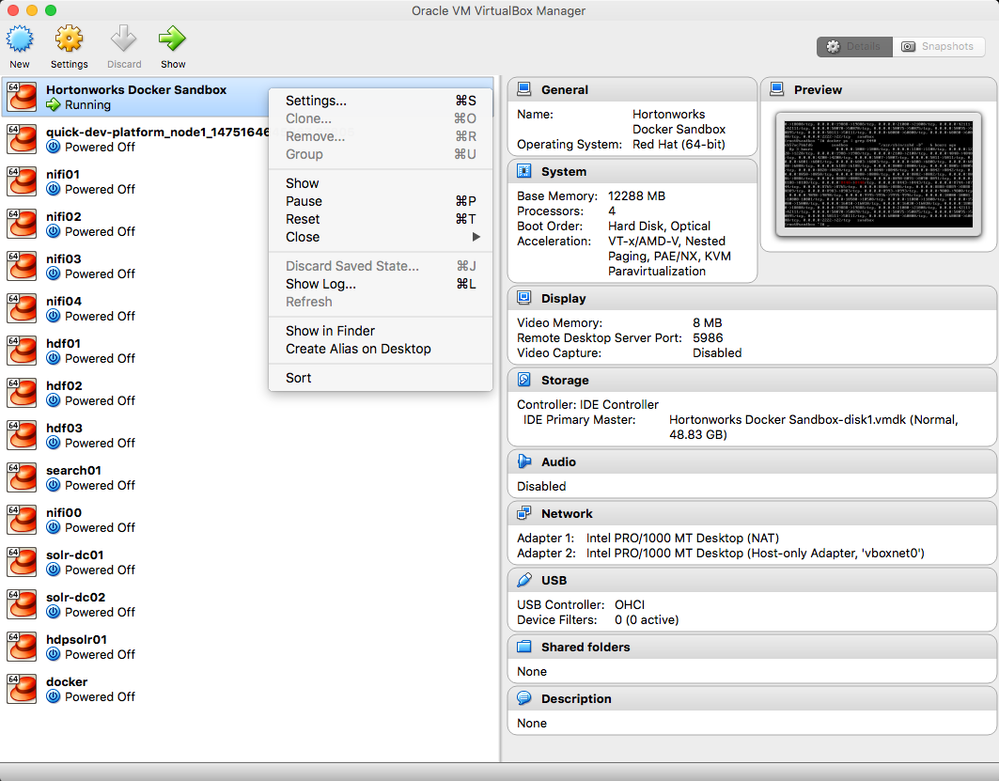999x781 pixels.
Task: Click the System section icon
Action: coord(522,170)
